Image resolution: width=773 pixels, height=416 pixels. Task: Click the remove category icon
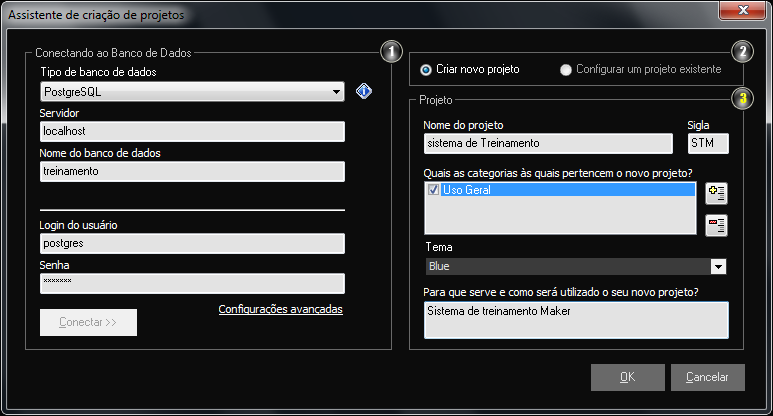716,225
